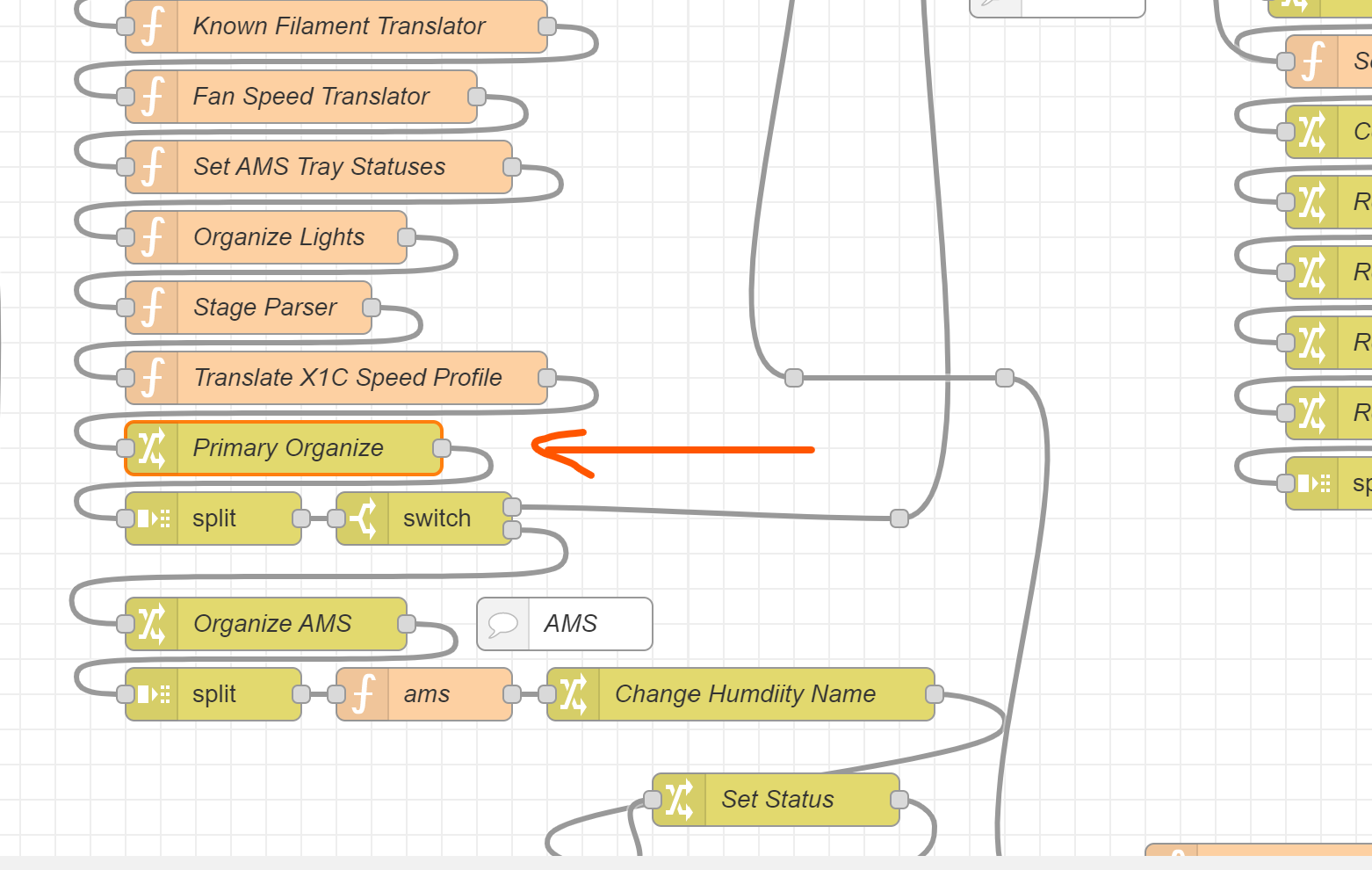The image size is (1372, 870).
Task: Select the Stage Parser node label
Action: click(x=264, y=308)
